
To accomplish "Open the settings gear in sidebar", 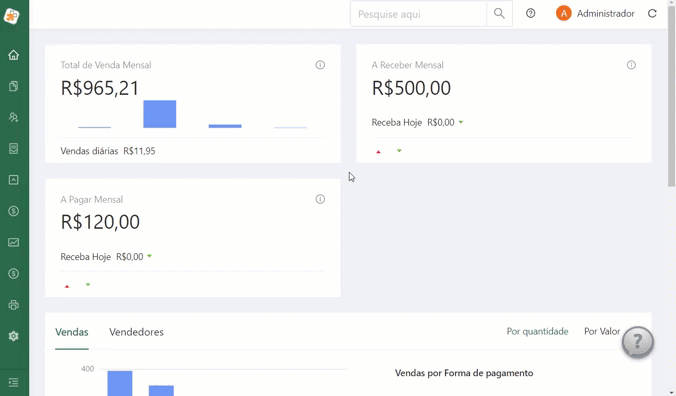I will coord(13,336).
